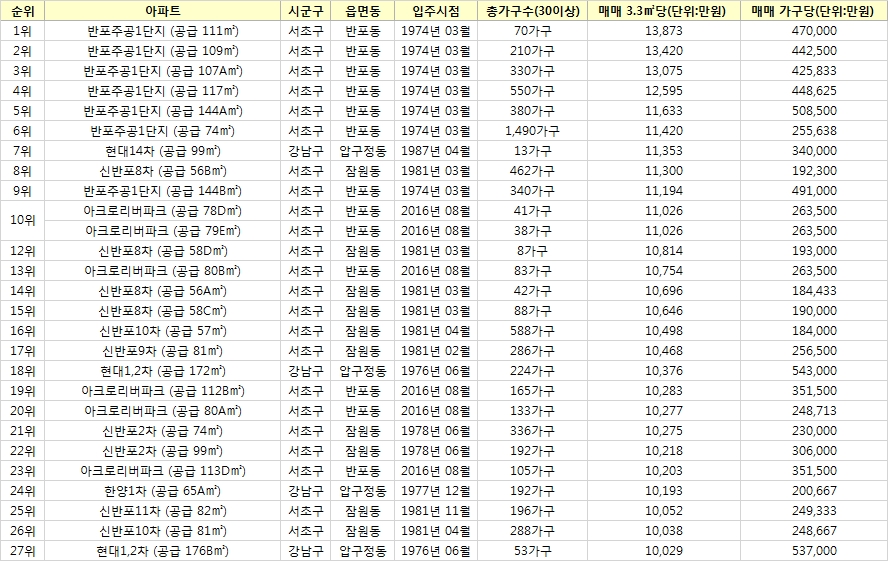Select the 아크로리버파크 (공급 79E㎡) cell
Viewport: 888px width, 561px height.
(x=163, y=231)
